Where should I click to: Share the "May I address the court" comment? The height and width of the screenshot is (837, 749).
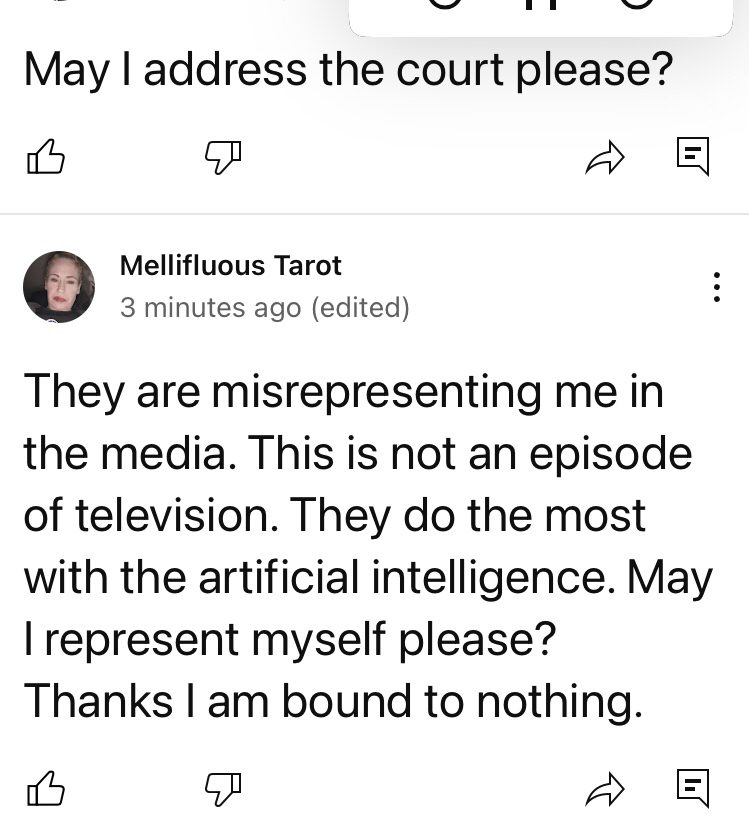tap(605, 156)
